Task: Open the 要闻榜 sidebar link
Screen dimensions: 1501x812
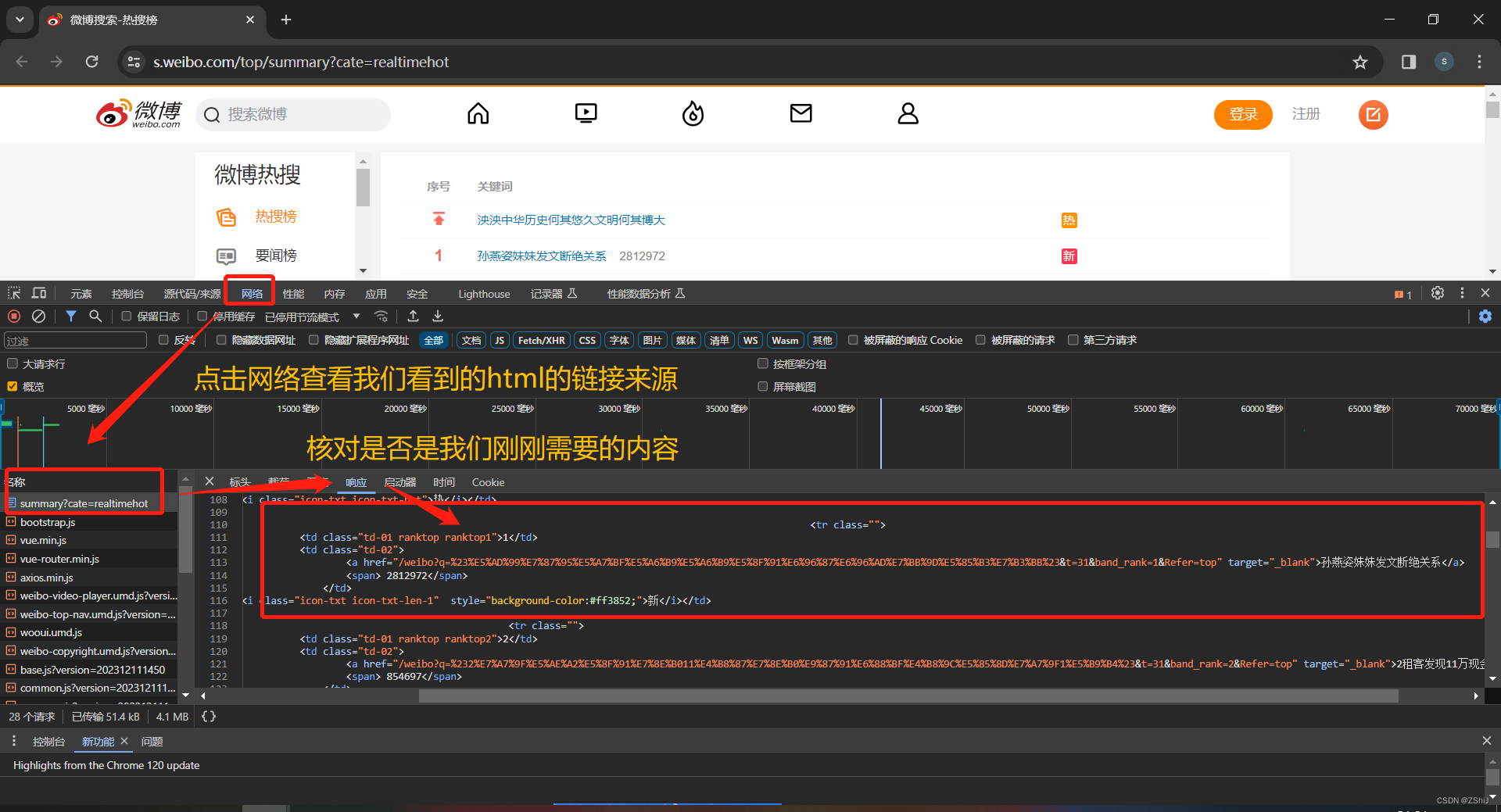Action: [x=276, y=256]
